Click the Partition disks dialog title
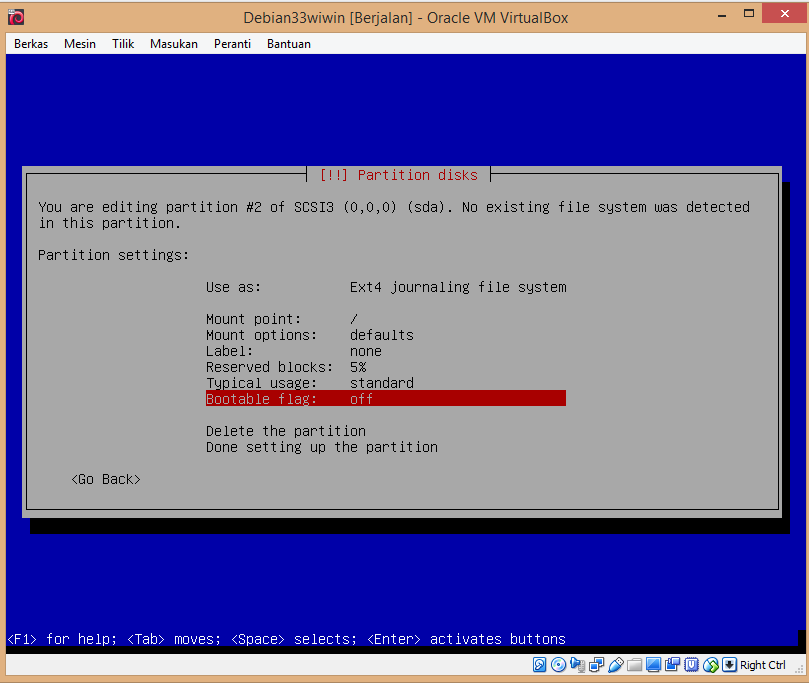Screen dimensions: 809x683 (398, 175)
